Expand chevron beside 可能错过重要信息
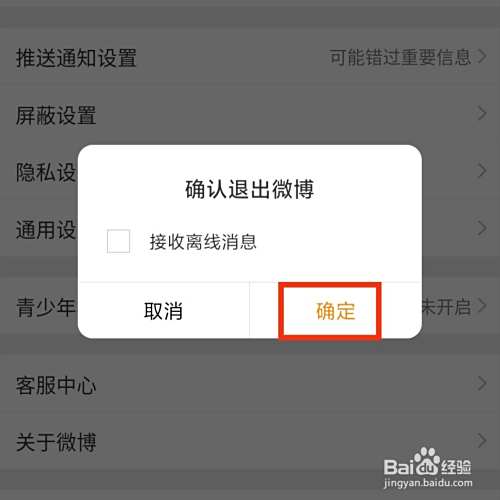 tap(482, 57)
